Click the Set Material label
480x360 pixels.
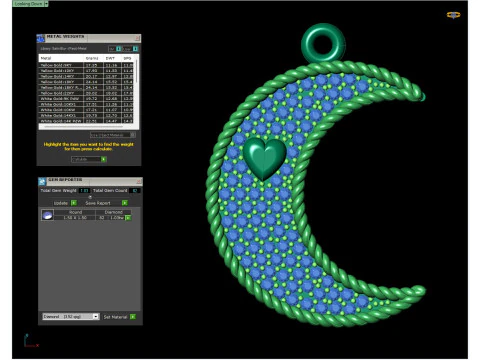pyautogui.click(x=115, y=317)
